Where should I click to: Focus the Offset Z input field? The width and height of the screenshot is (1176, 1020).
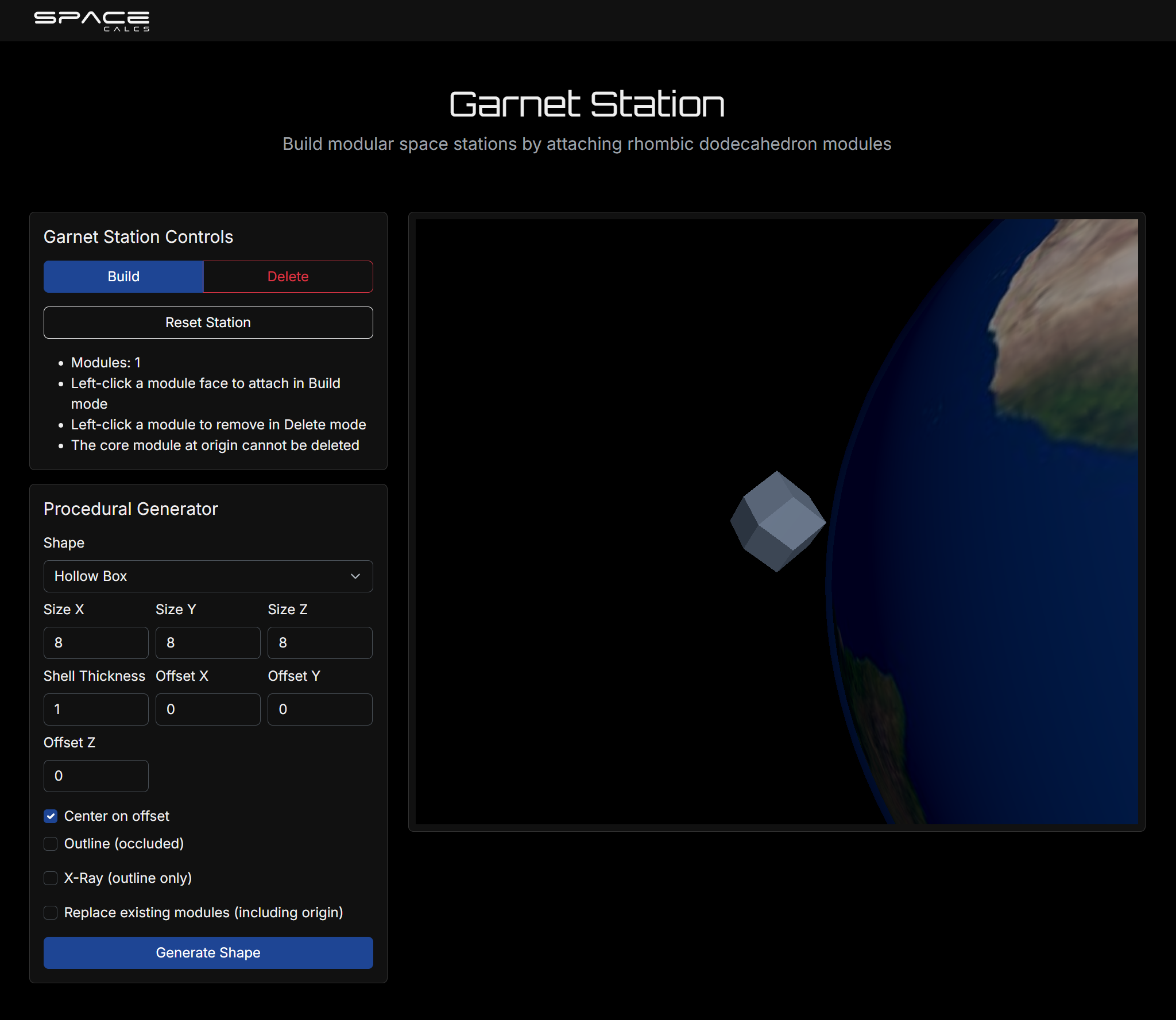point(96,776)
